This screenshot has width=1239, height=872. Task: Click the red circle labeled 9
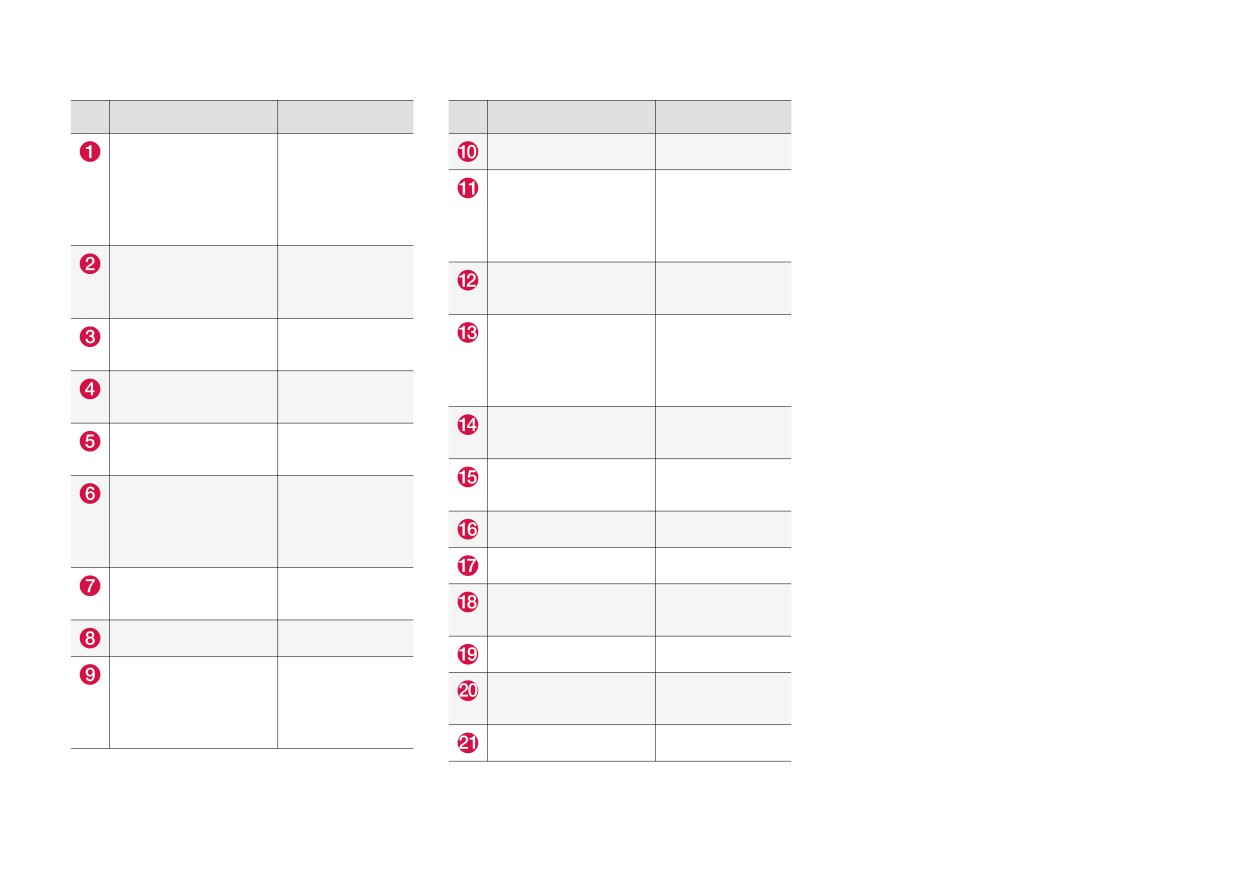click(90, 674)
